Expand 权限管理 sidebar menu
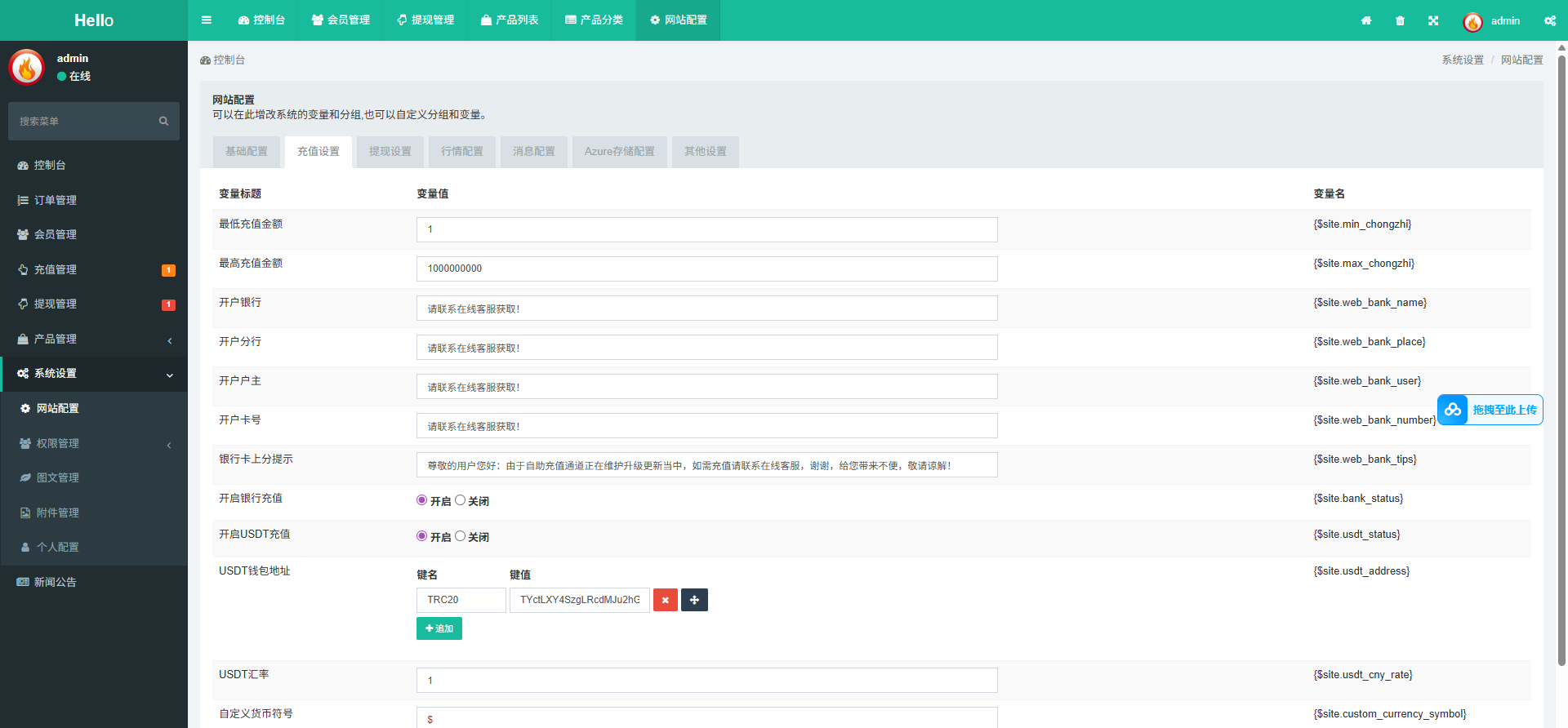Viewport: 1568px width, 728px height. pyautogui.click(x=94, y=443)
